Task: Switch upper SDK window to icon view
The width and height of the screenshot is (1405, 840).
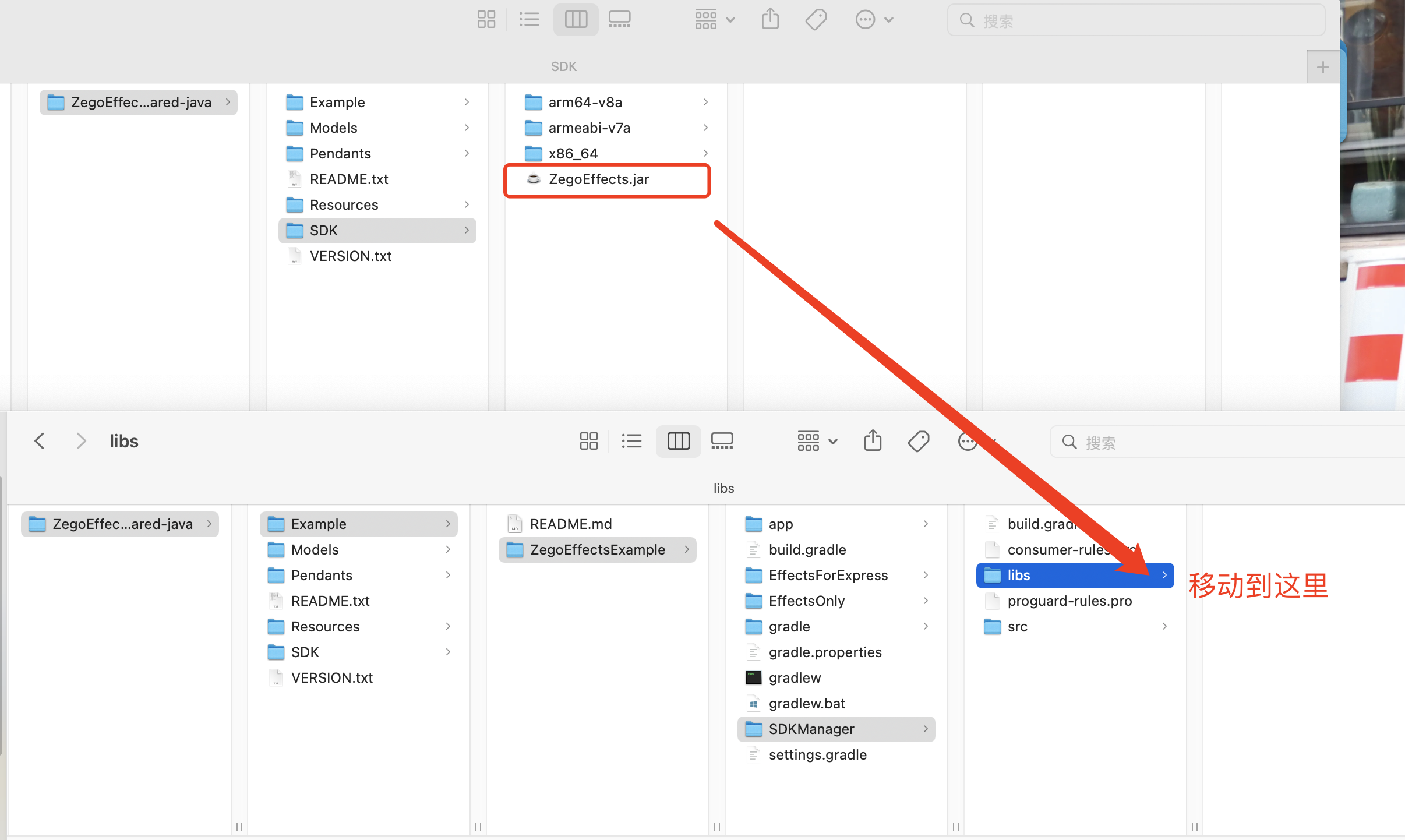Action: click(486, 20)
